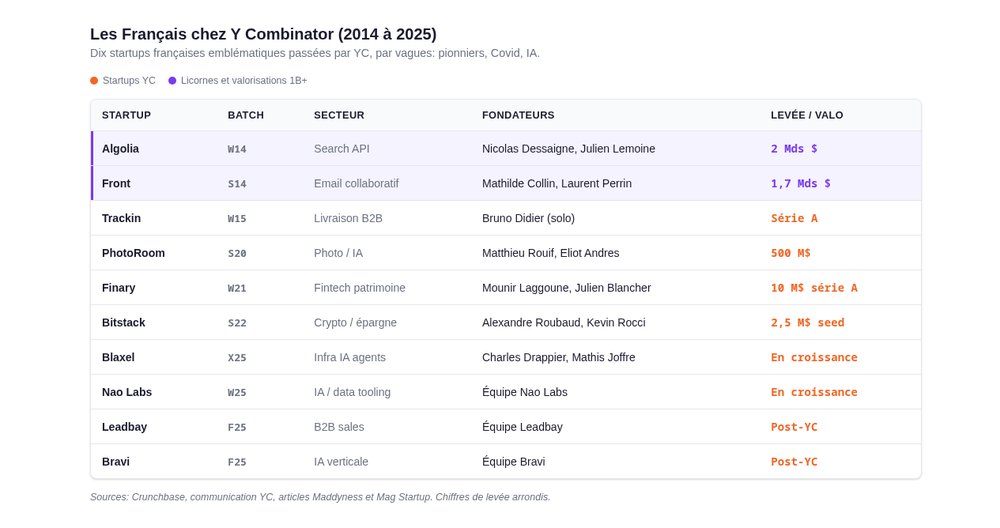Viewport: 1000px width, 528px height.
Task: Click the LEVÉE / VALO column header
Action: (807, 115)
